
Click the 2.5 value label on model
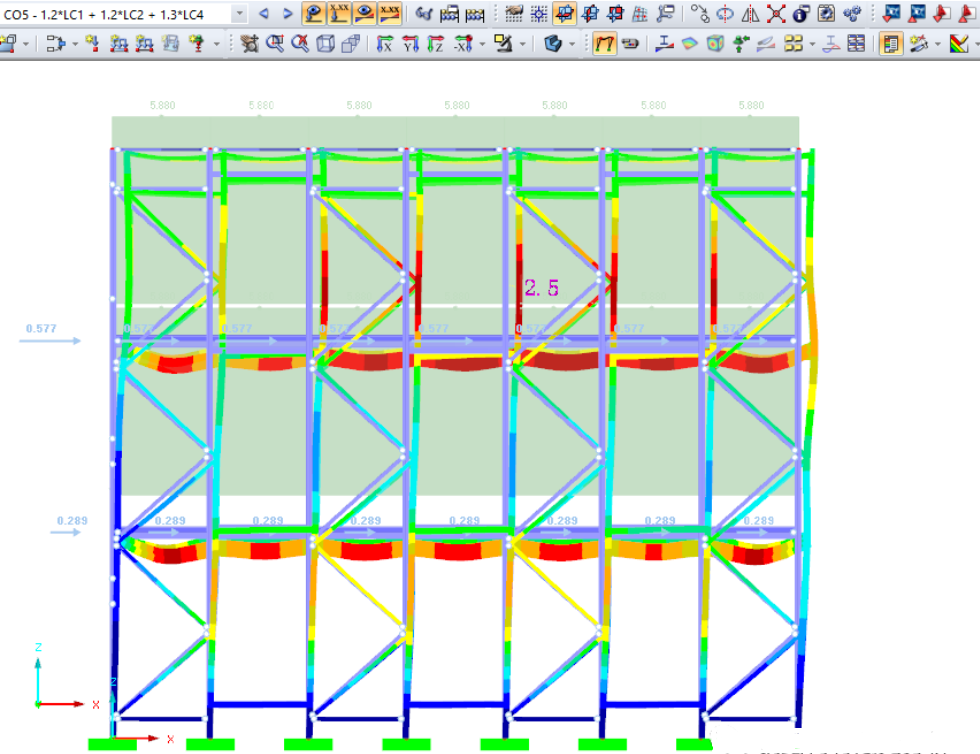(542, 288)
